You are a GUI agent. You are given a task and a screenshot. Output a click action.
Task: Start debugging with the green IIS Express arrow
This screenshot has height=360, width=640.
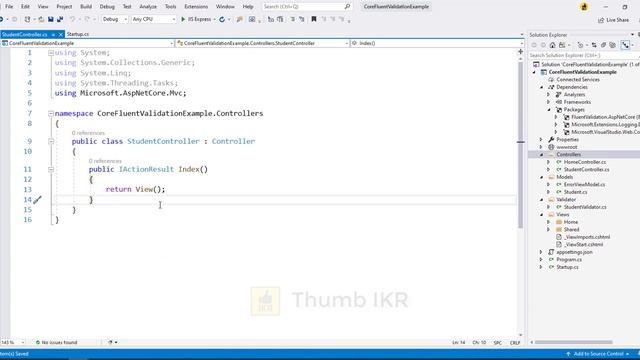(x=183, y=19)
